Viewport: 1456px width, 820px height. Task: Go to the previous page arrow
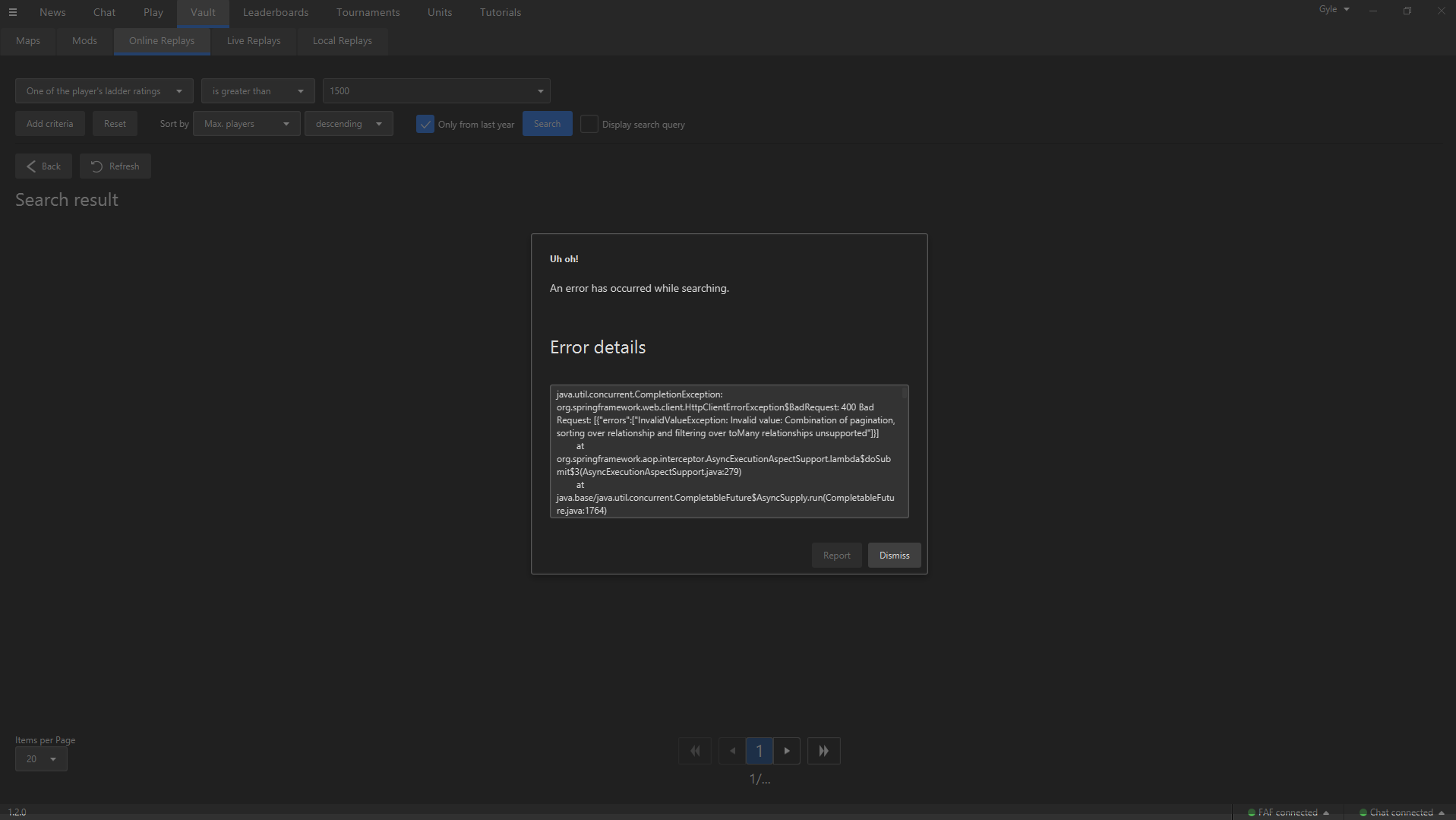click(731, 750)
